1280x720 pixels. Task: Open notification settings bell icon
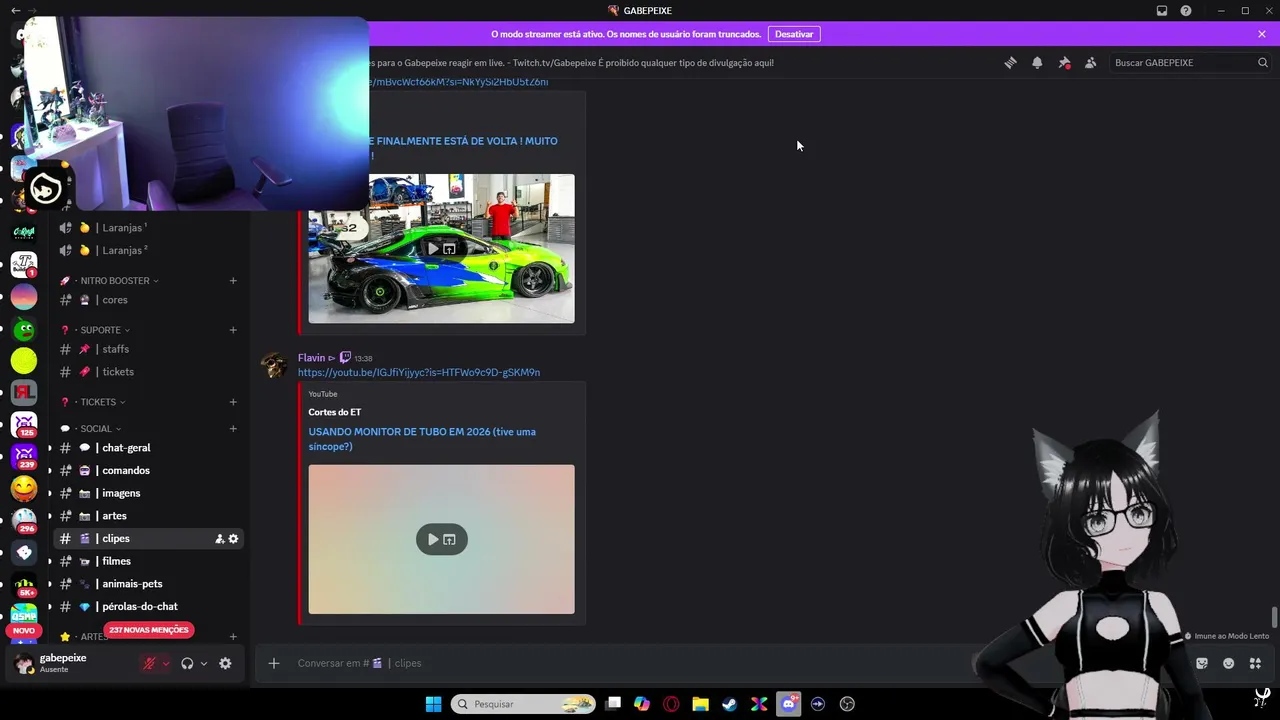coord(1037,62)
